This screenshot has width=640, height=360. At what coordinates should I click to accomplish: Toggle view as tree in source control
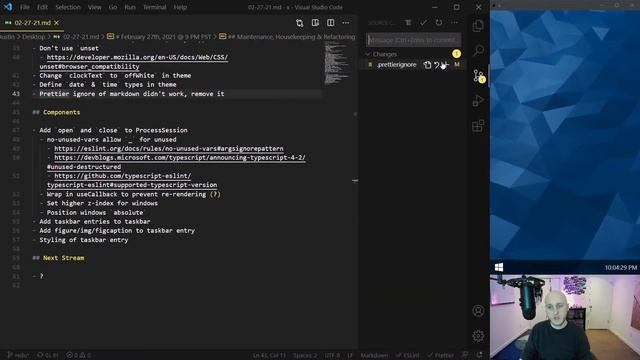coord(408,23)
